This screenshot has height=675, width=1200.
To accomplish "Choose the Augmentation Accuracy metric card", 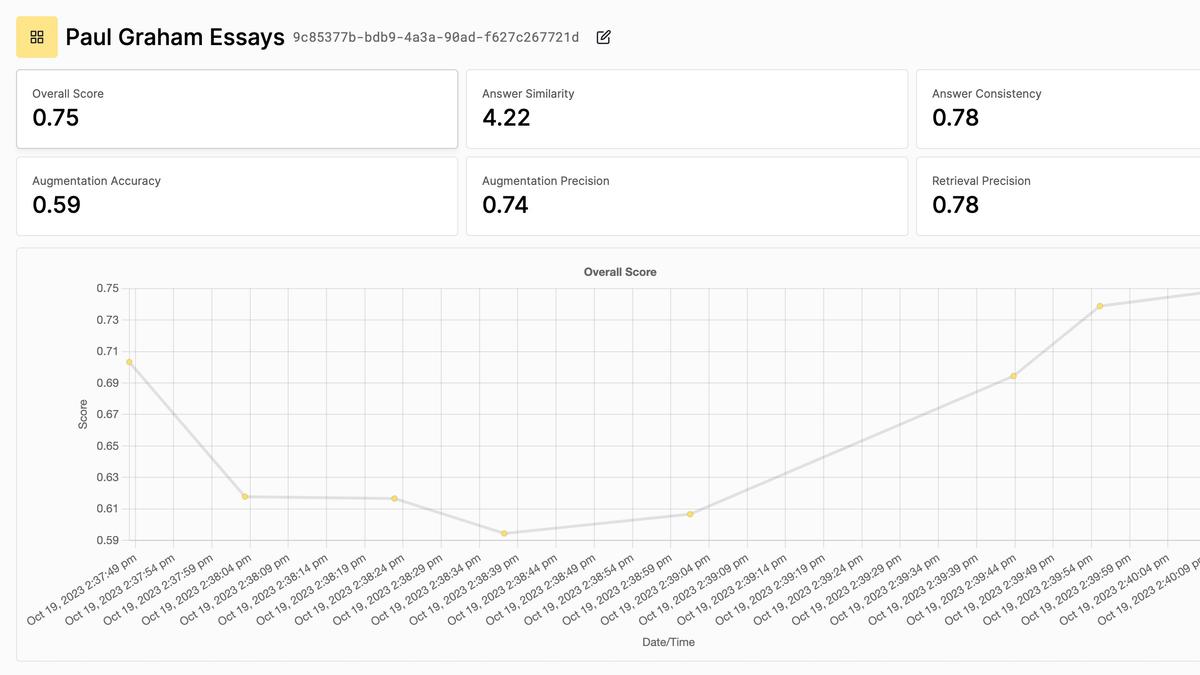I will coord(237,196).
